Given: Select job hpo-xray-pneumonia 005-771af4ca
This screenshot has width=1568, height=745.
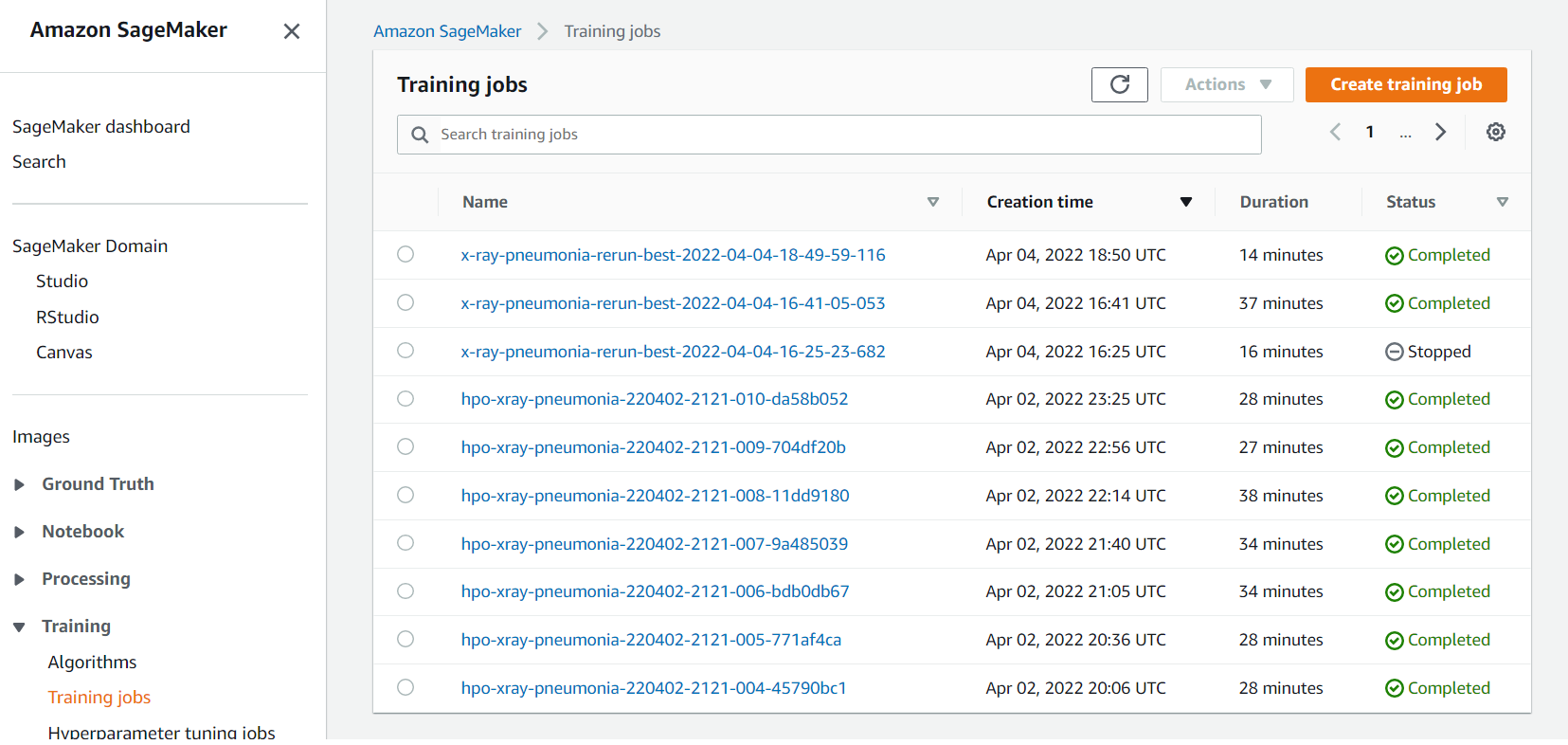Looking at the screenshot, I should 406,639.
